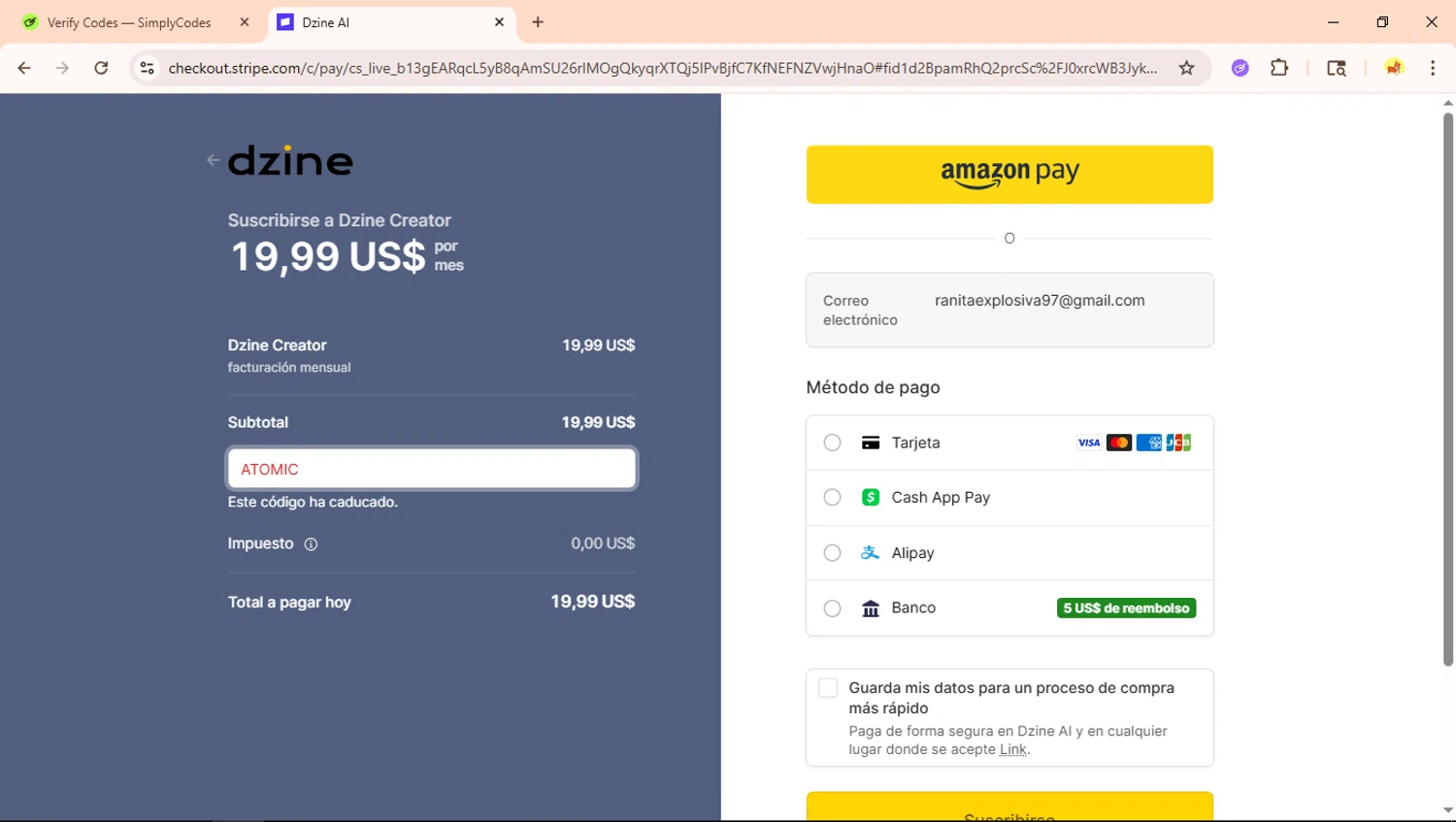Click the scrollbar up arrow
The image size is (1456, 822).
click(x=1448, y=102)
